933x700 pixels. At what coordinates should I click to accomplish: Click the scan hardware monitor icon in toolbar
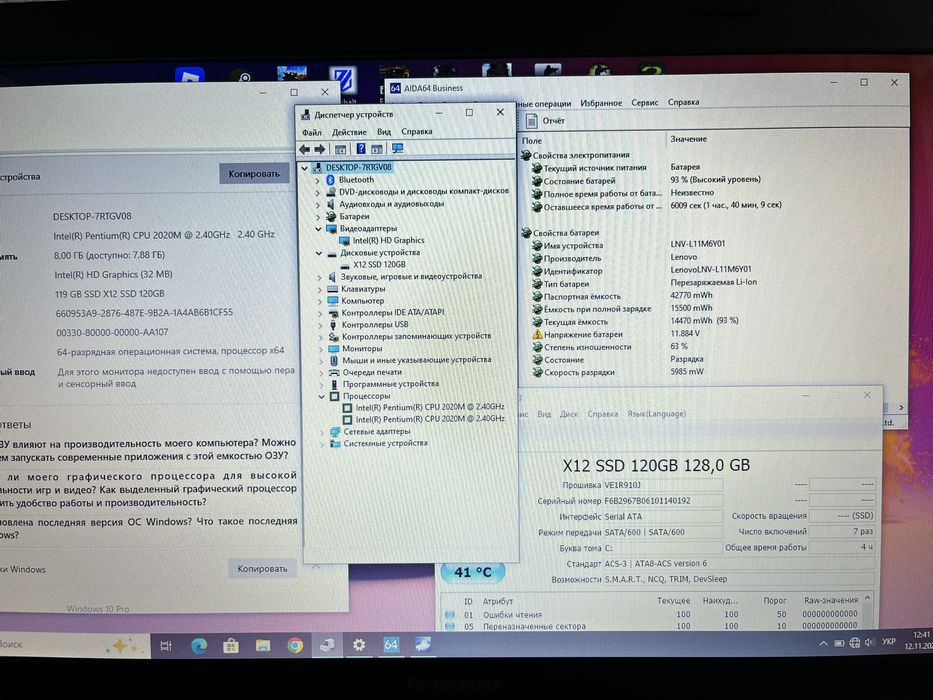click(397, 149)
